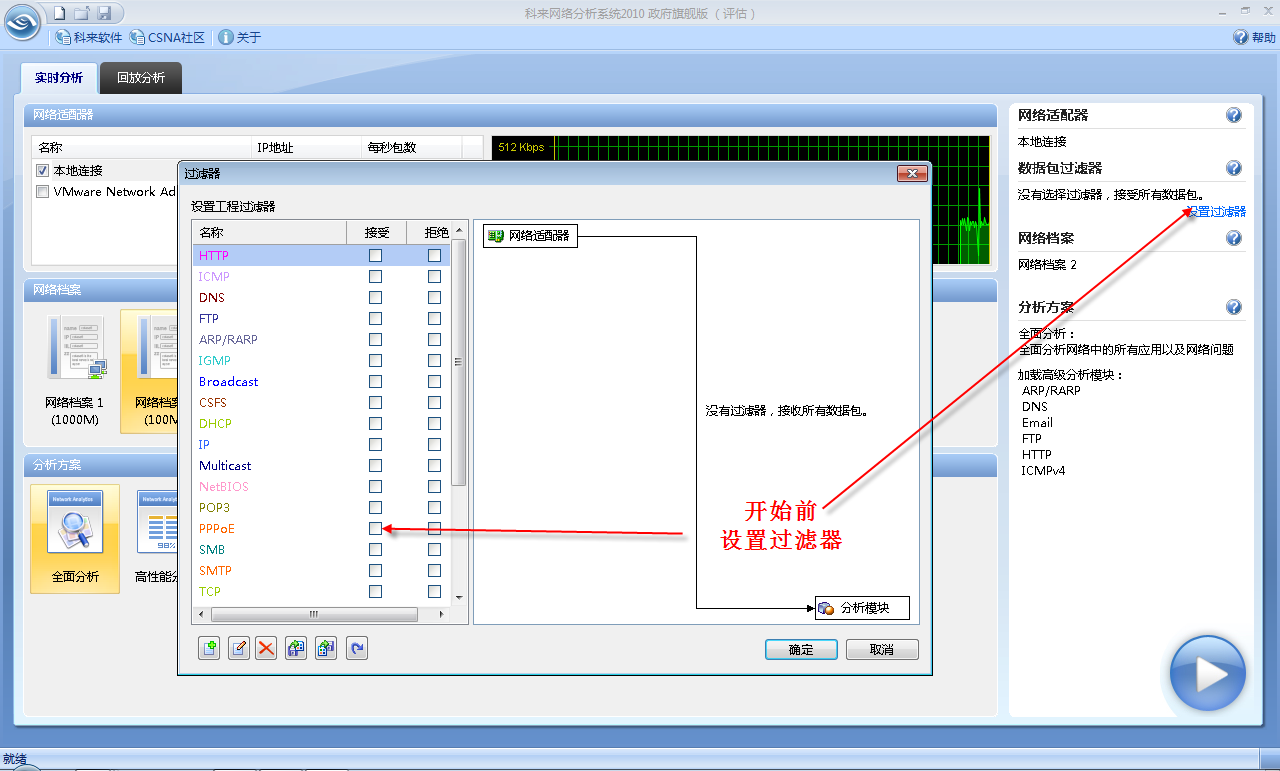The height and width of the screenshot is (771, 1280).
Task: Check the reject checkbox for DNS filter
Action: click(433, 297)
